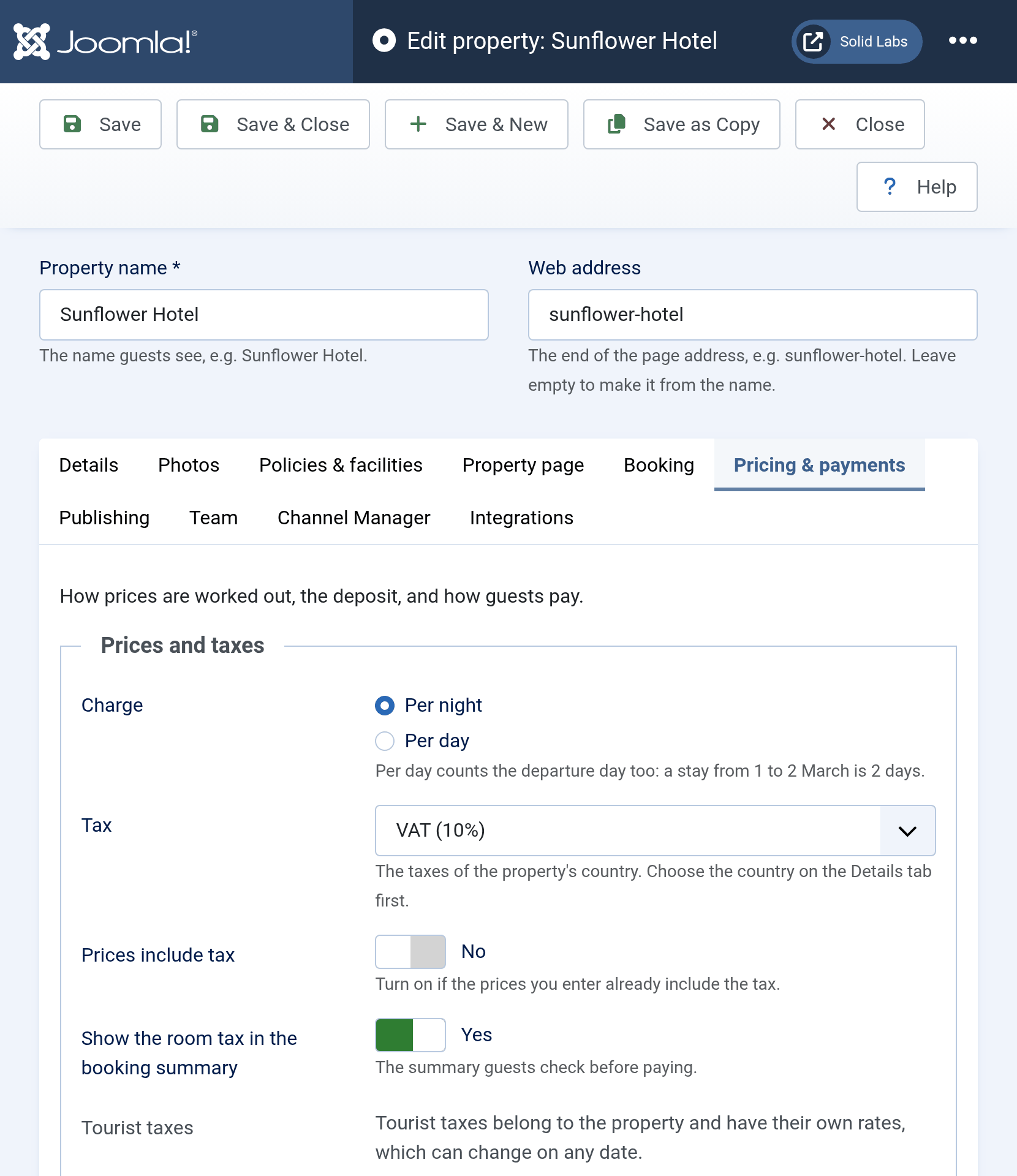This screenshot has width=1017, height=1176.
Task: Open the Property page tab
Action: pyautogui.click(x=523, y=465)
